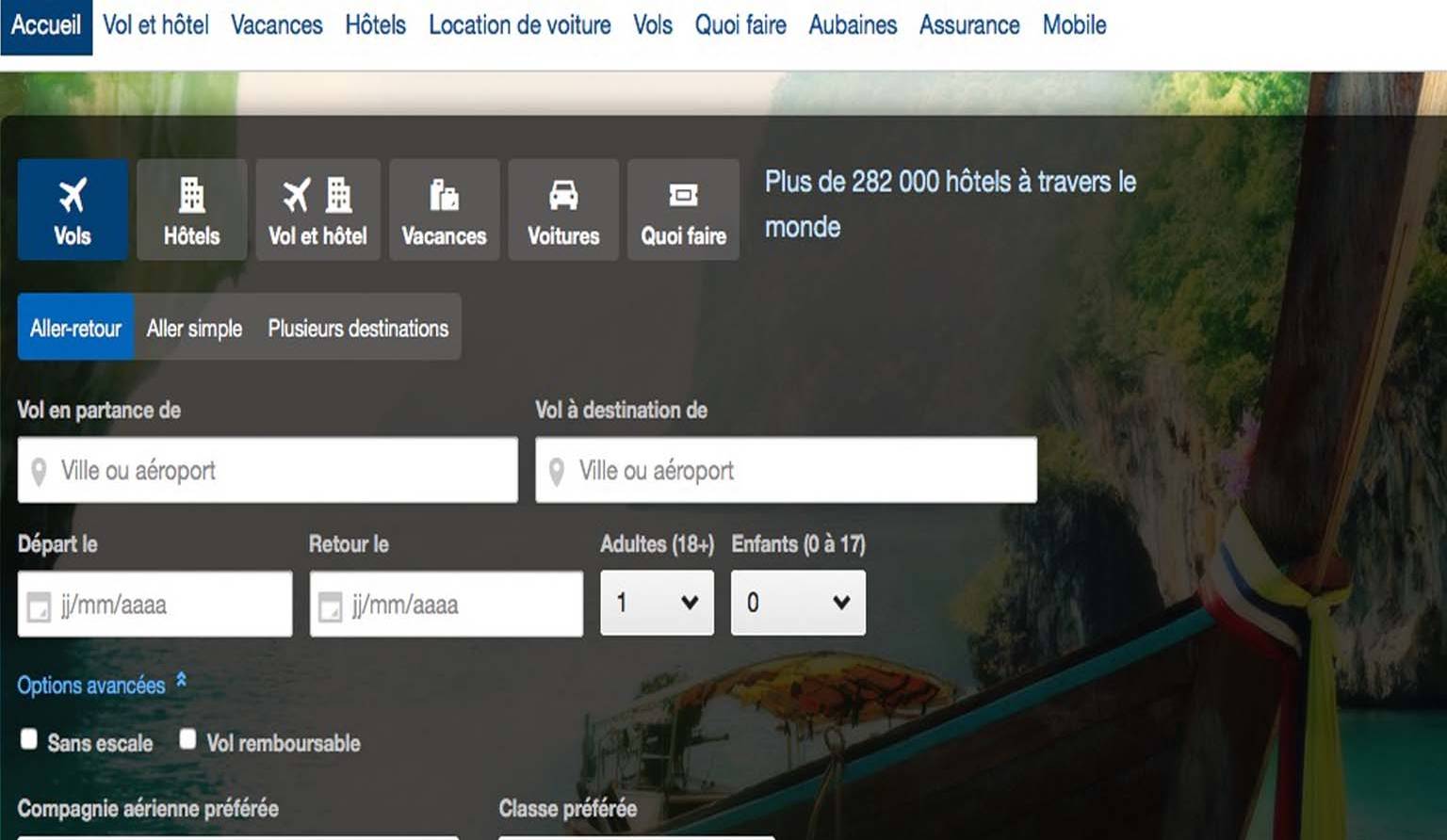Click the location pin in destination field

557,471
